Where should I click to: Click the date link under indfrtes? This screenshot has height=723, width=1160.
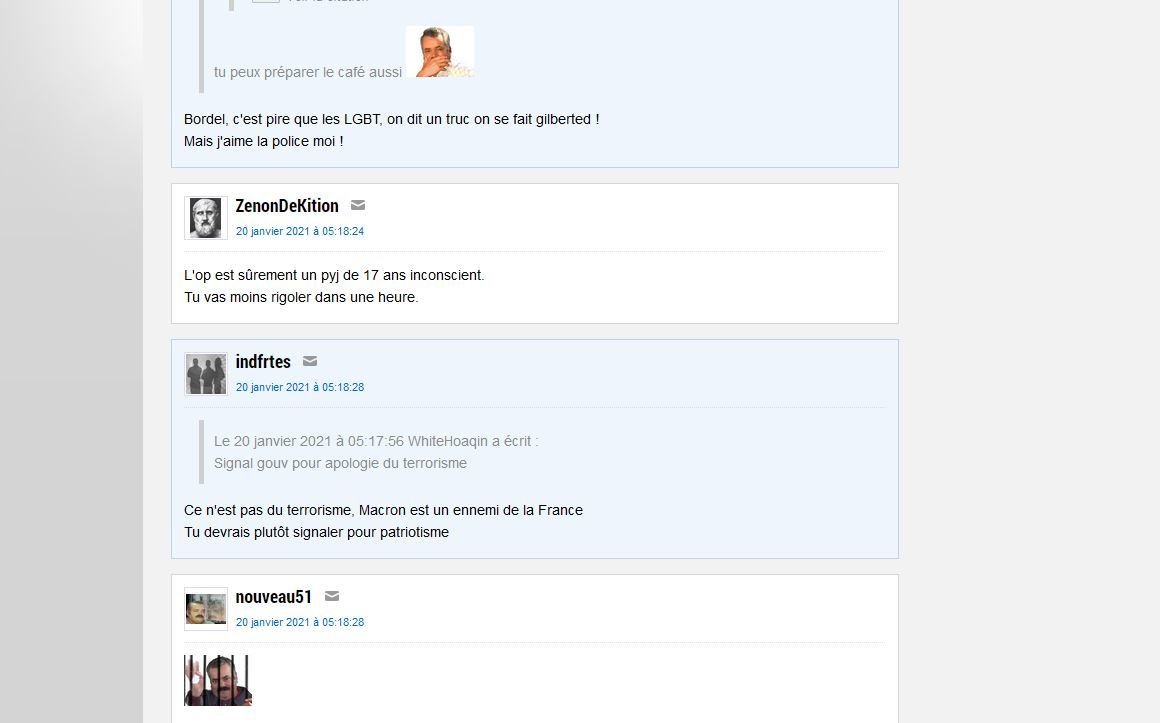300,387
